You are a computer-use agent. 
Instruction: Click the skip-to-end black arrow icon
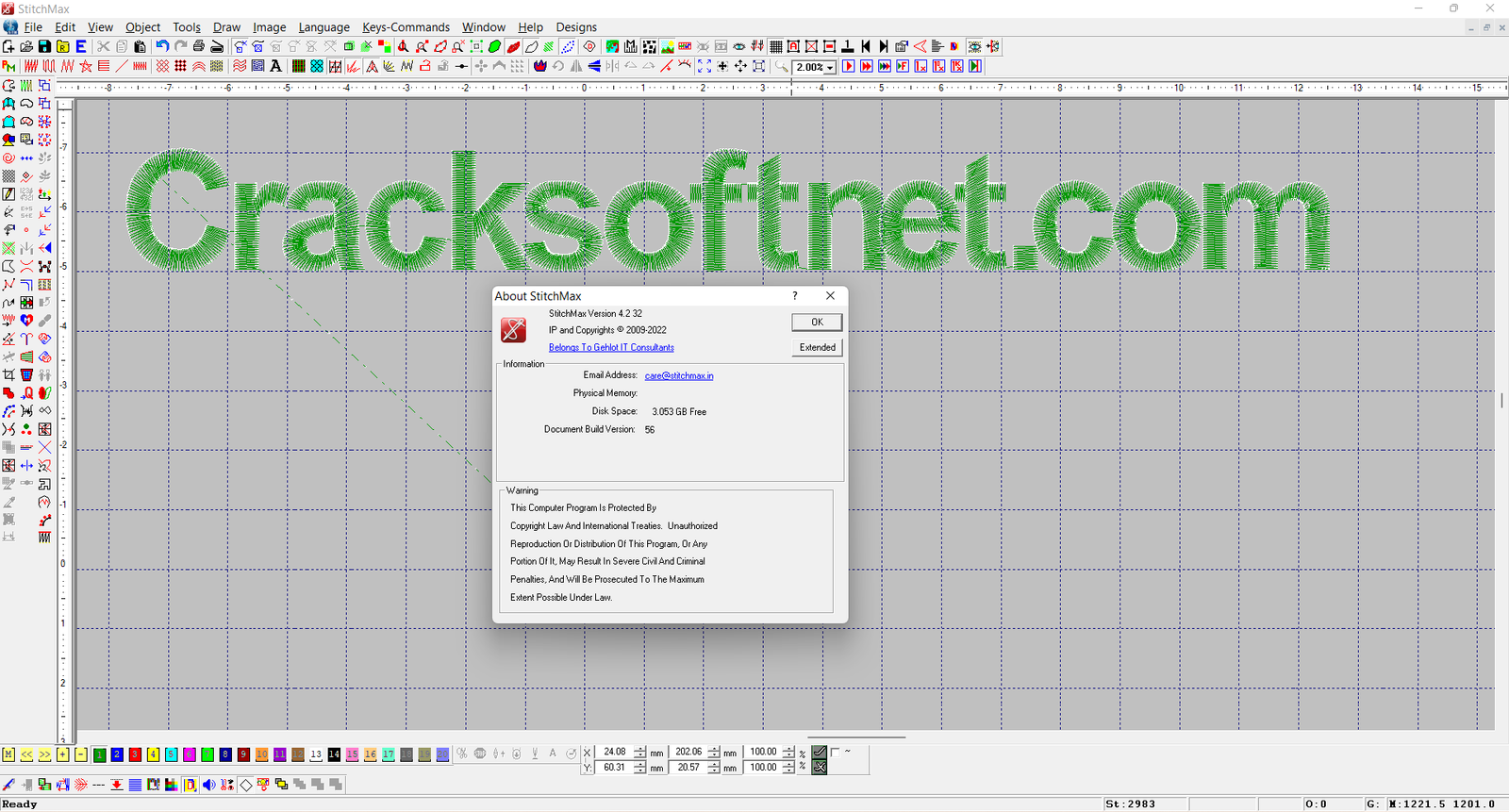point(884,46)
